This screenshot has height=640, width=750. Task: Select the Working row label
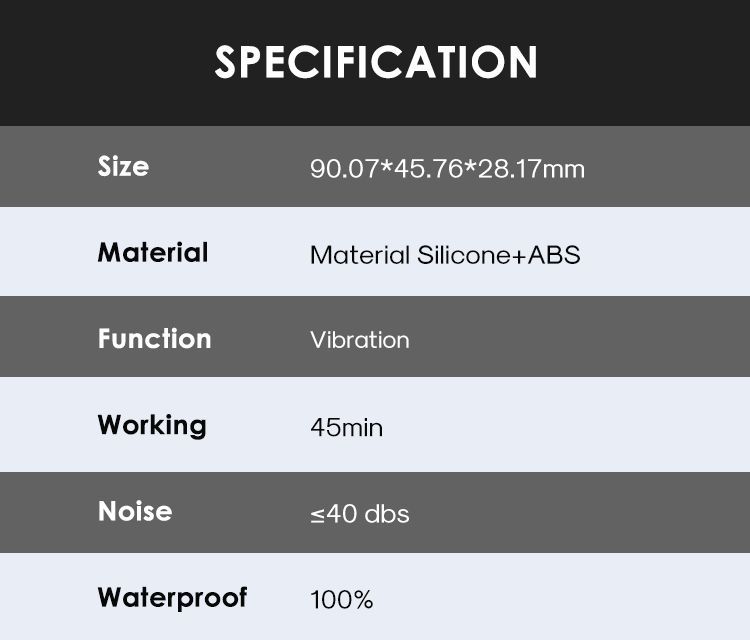(152, 425)
